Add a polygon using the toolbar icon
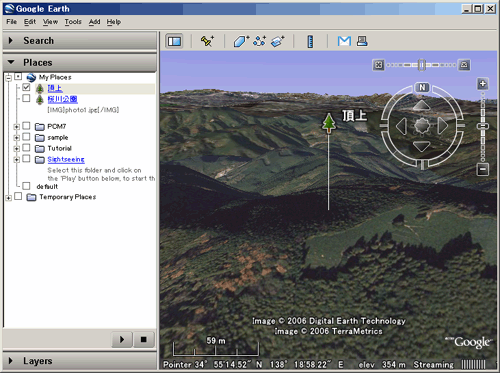The image size is (500, 373). [241, 41]
